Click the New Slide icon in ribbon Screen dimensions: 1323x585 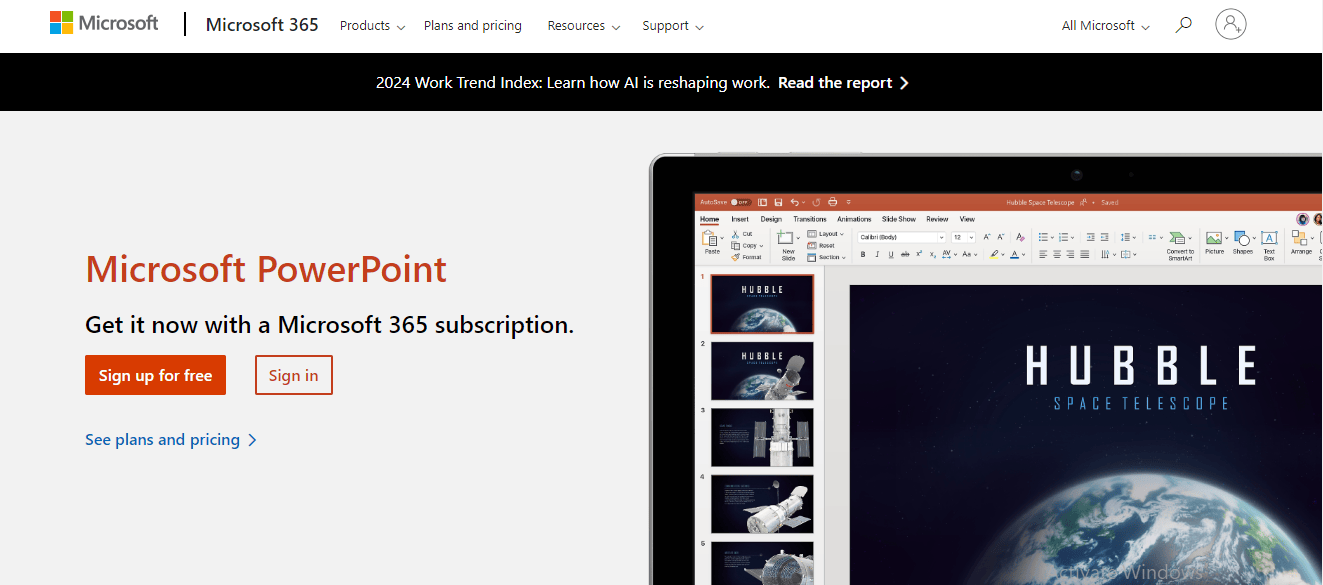click(x=788, y=242)
